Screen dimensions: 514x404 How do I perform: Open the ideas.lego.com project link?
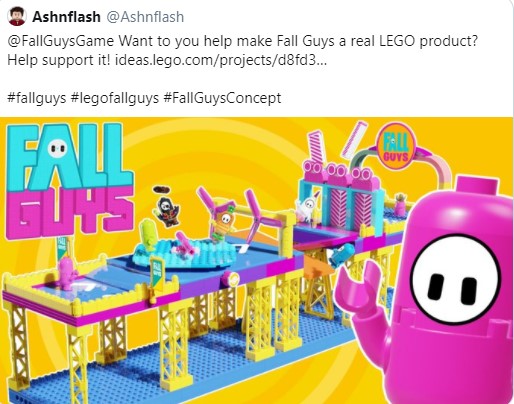pos(221,60)
